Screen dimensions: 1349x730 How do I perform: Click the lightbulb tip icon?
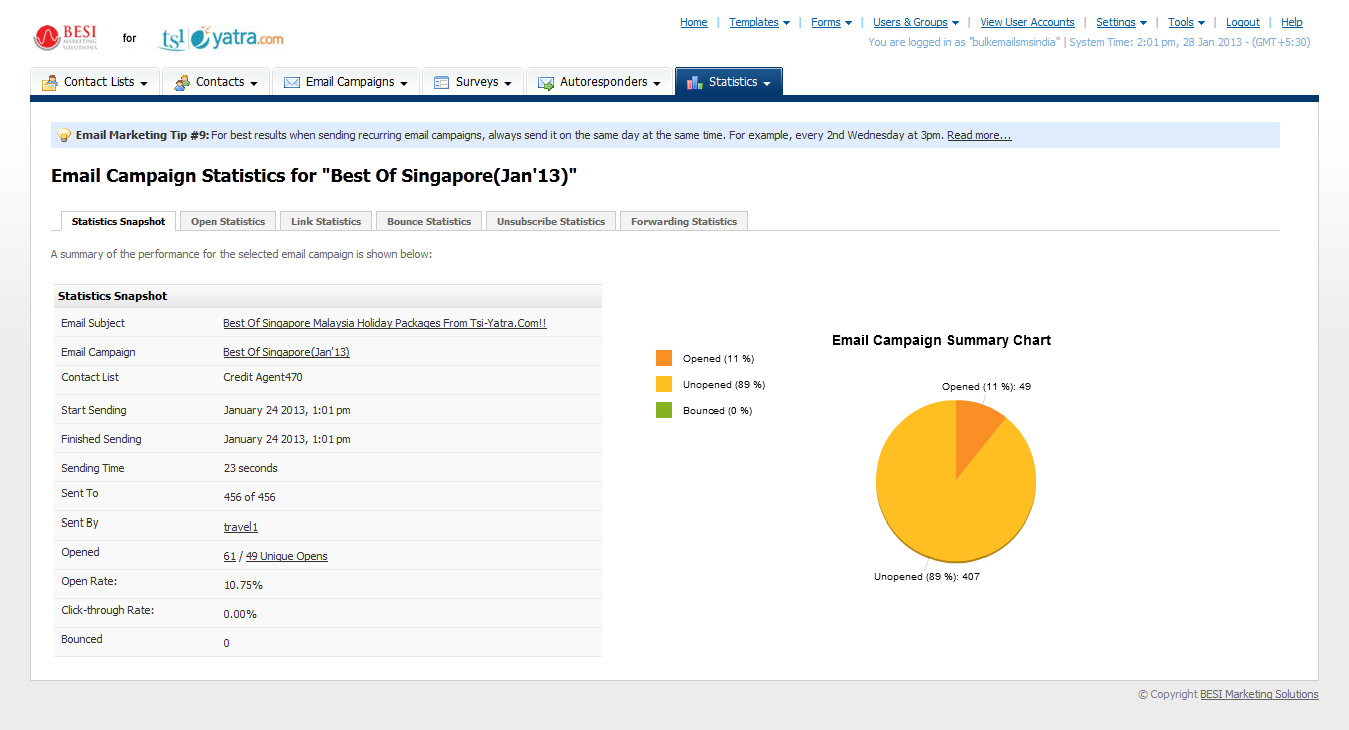point(64,135)
